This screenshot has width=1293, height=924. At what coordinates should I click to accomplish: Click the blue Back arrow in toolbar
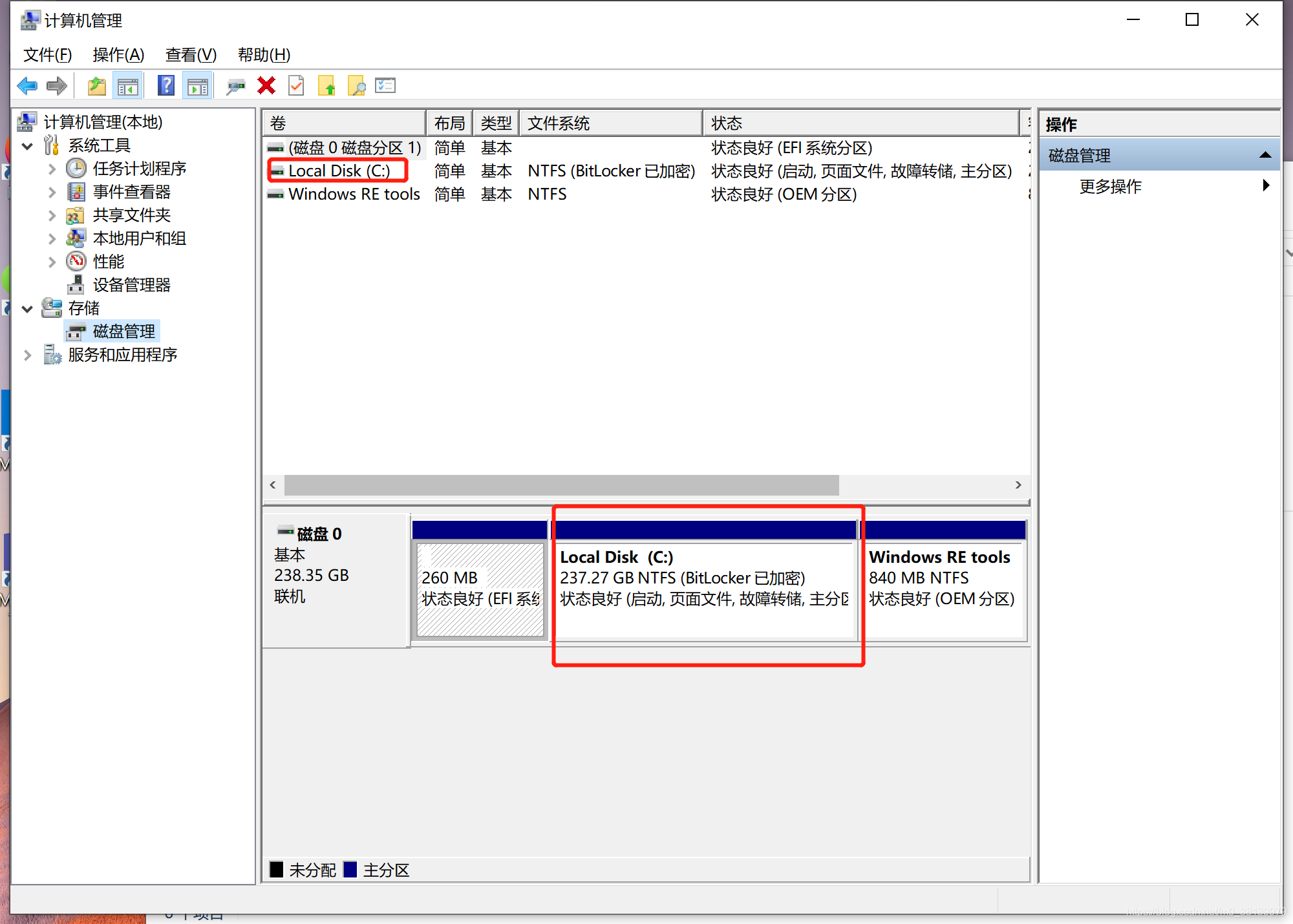click(x=27, y=85)
